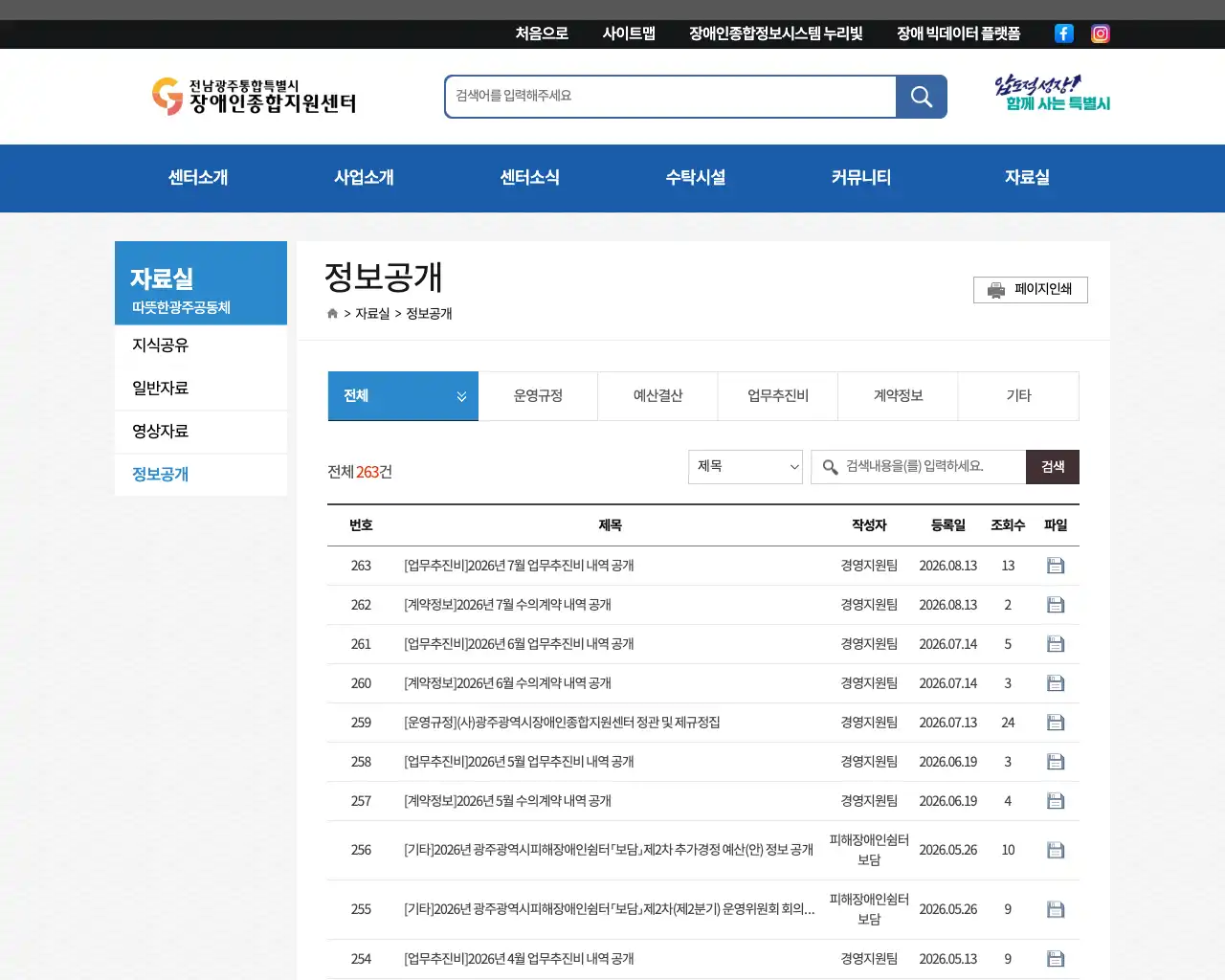Open post 2026년 6월 수의계약 내역 공개
Image resolution: width=1225 pixels, height=980 pixels.
tap(507, 683)
